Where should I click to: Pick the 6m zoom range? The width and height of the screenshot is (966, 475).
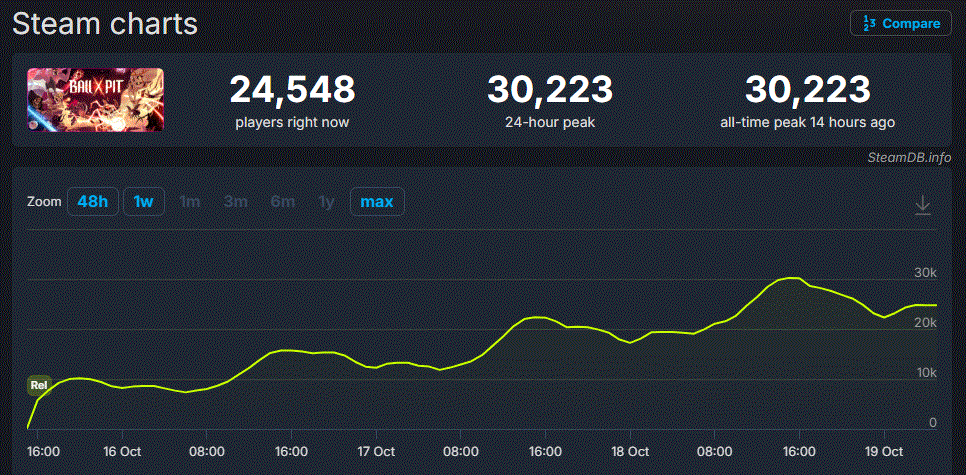[x=282, y=202]
